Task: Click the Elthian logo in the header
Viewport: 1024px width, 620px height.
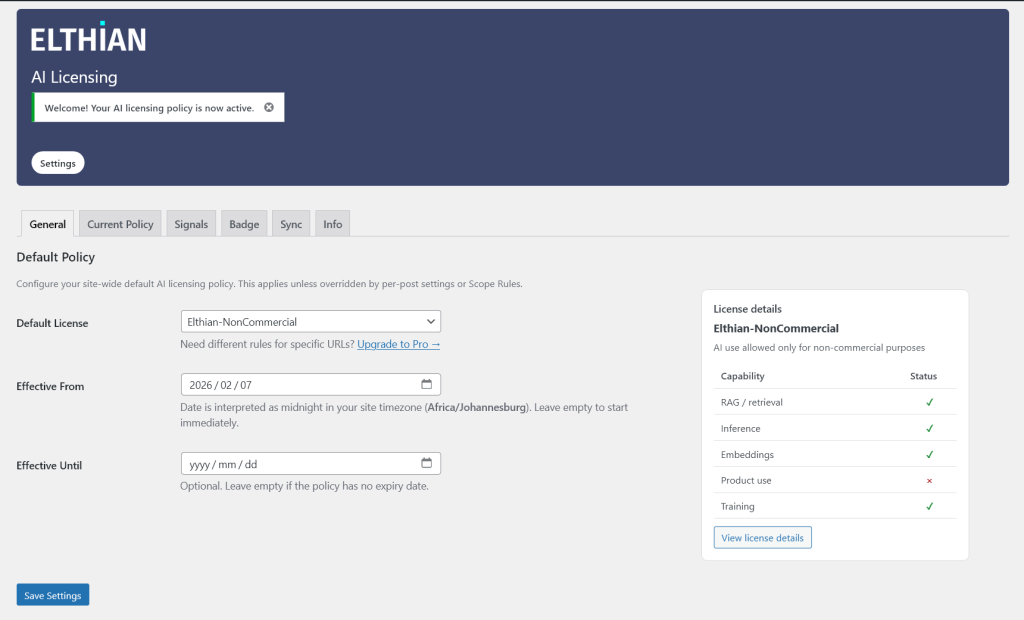Action: coord(88,38)
